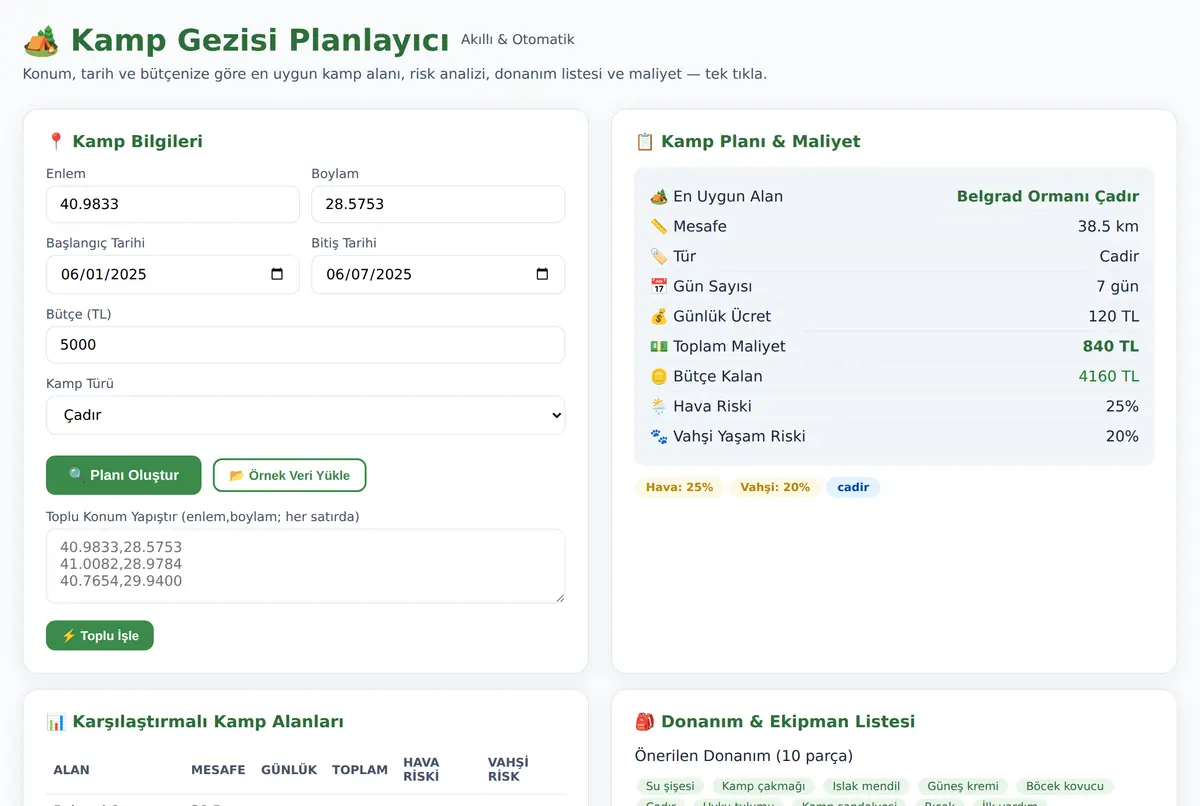
Task: Click the pin icon beside Kamp Bilgileri
Action: point(56,141)
